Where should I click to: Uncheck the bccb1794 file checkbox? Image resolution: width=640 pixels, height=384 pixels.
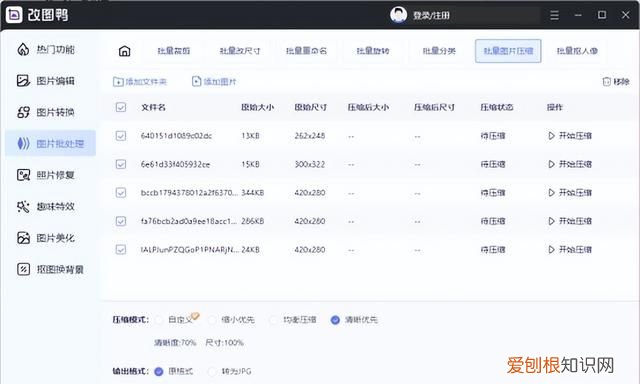[121, 193]
